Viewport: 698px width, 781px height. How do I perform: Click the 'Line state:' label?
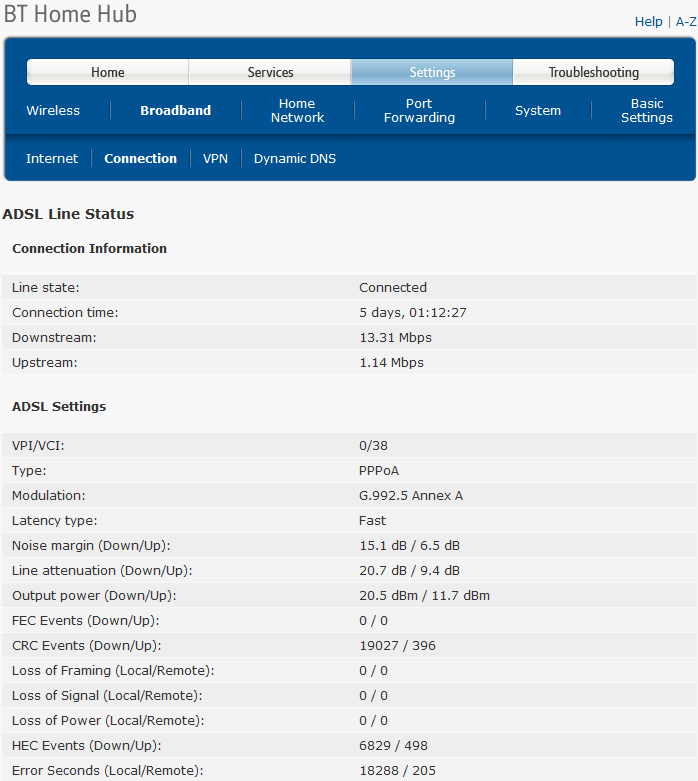coord(45,287)
